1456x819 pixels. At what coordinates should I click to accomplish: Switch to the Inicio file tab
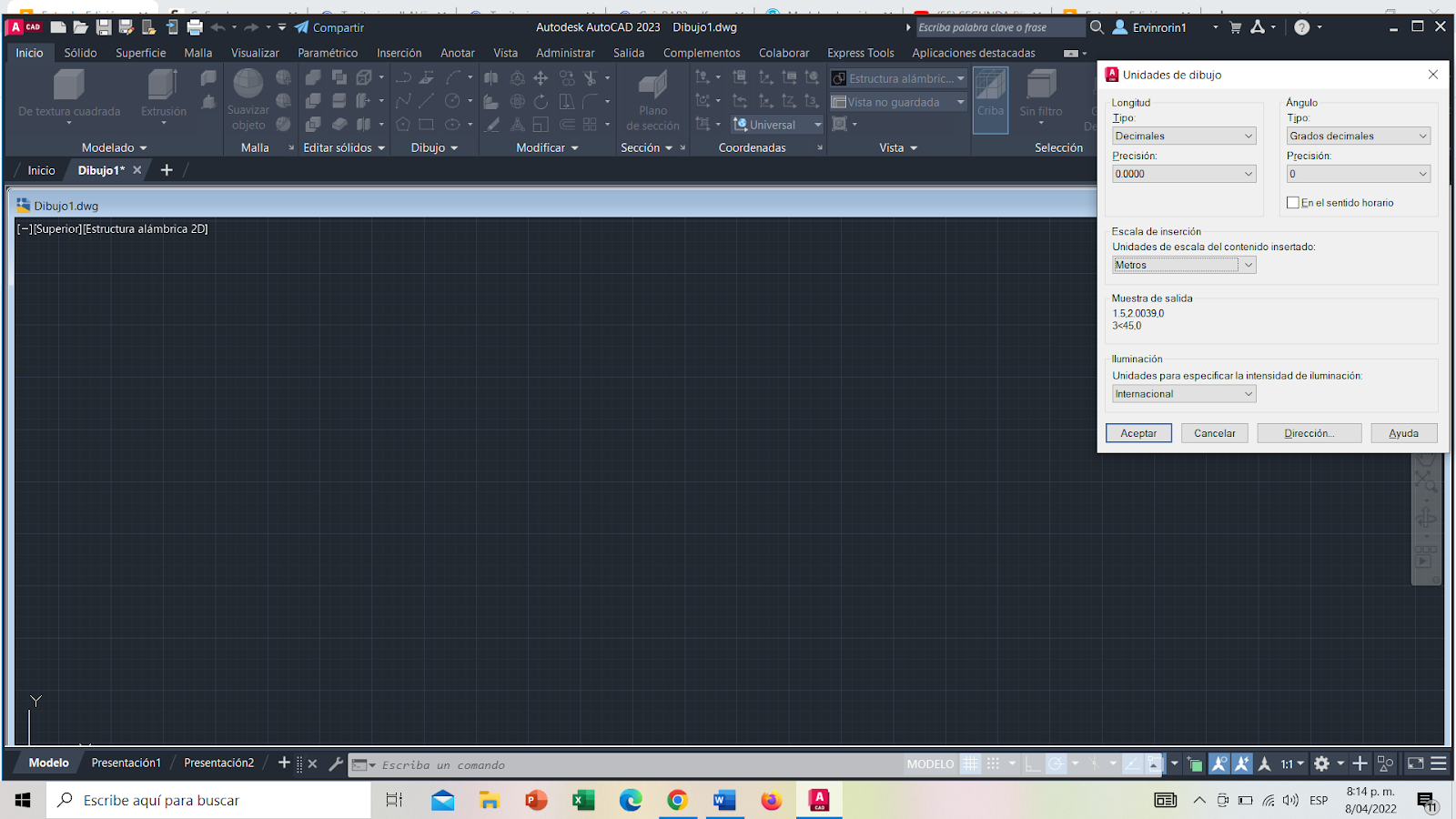[x=41, y=170]
